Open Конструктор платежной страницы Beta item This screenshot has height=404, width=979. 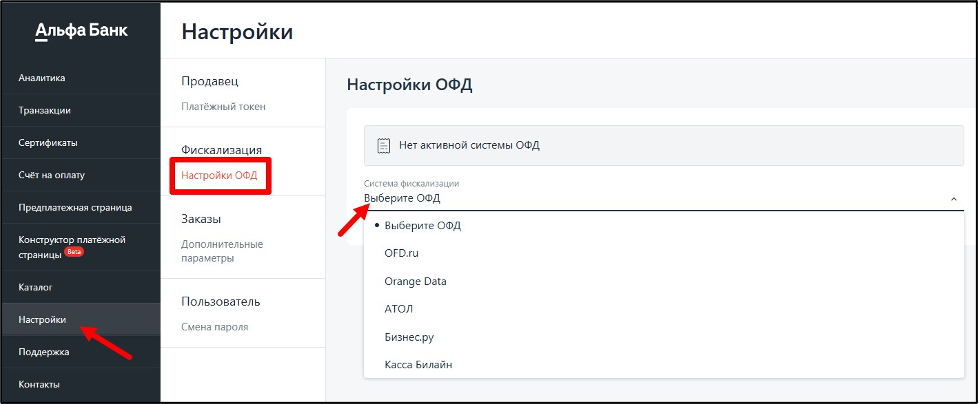(80, 247)
